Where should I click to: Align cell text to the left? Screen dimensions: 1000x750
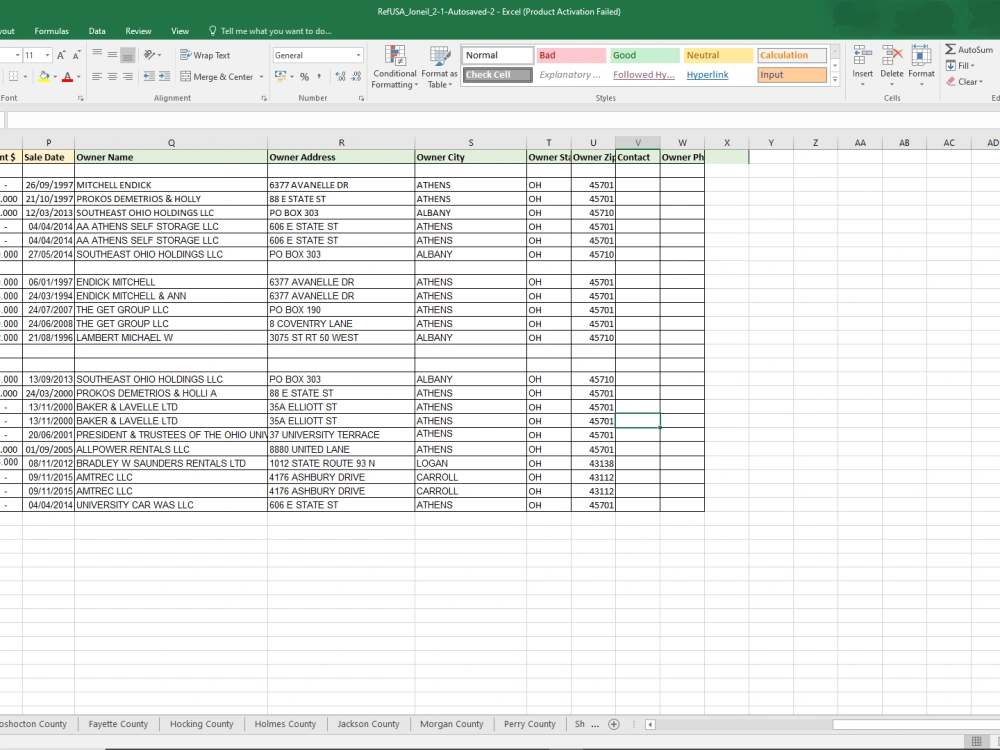tap(97, 77)
